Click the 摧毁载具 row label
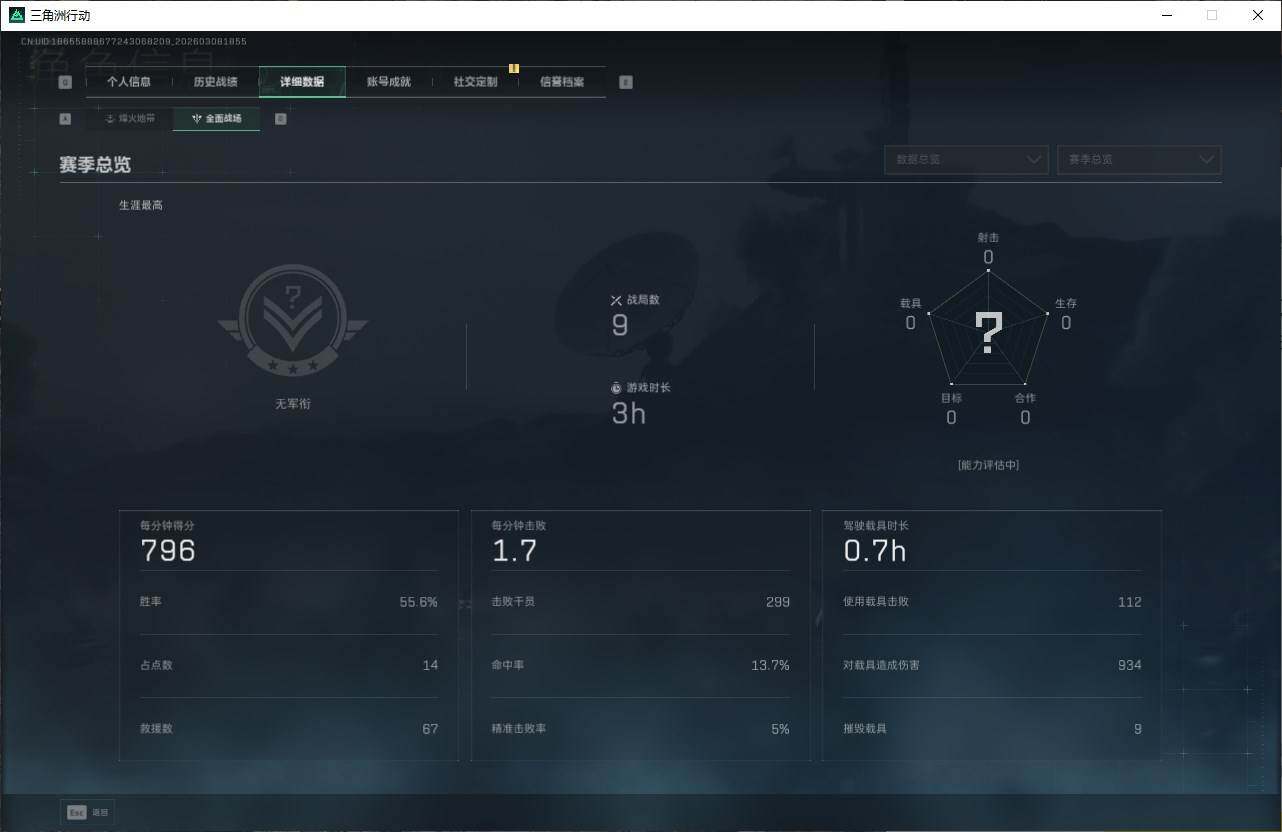Image resolution: width=1282 pixels, height=832 pixels. click(x=865, y=729)
